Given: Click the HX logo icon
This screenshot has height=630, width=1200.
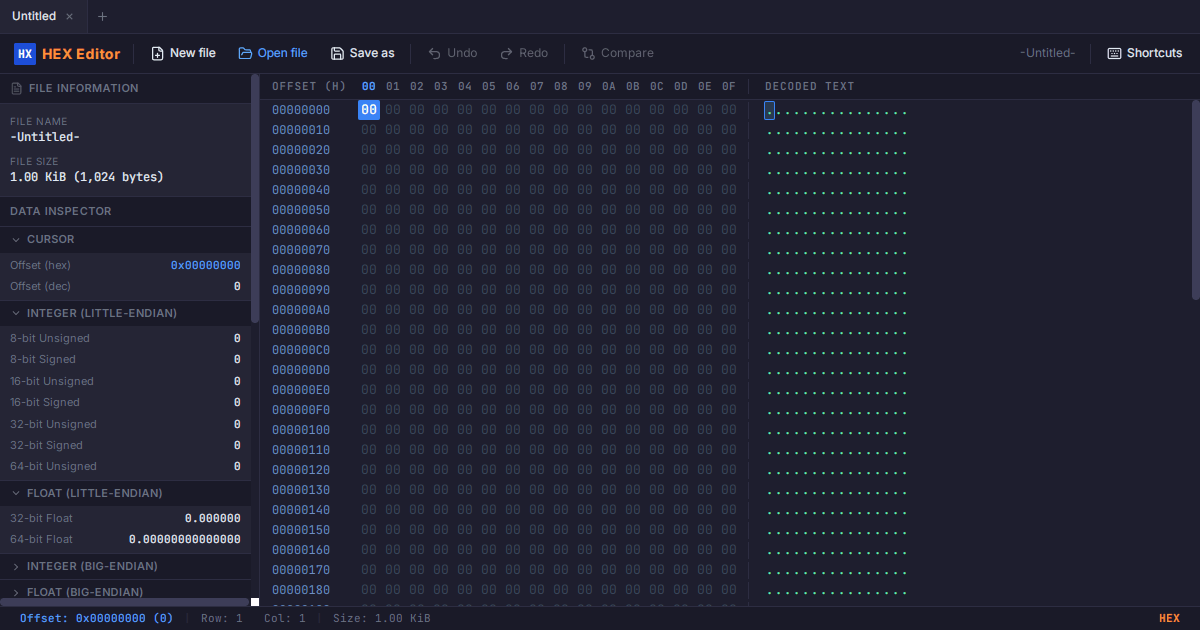Looking at the screenshot, I should (x=25, y=54).
